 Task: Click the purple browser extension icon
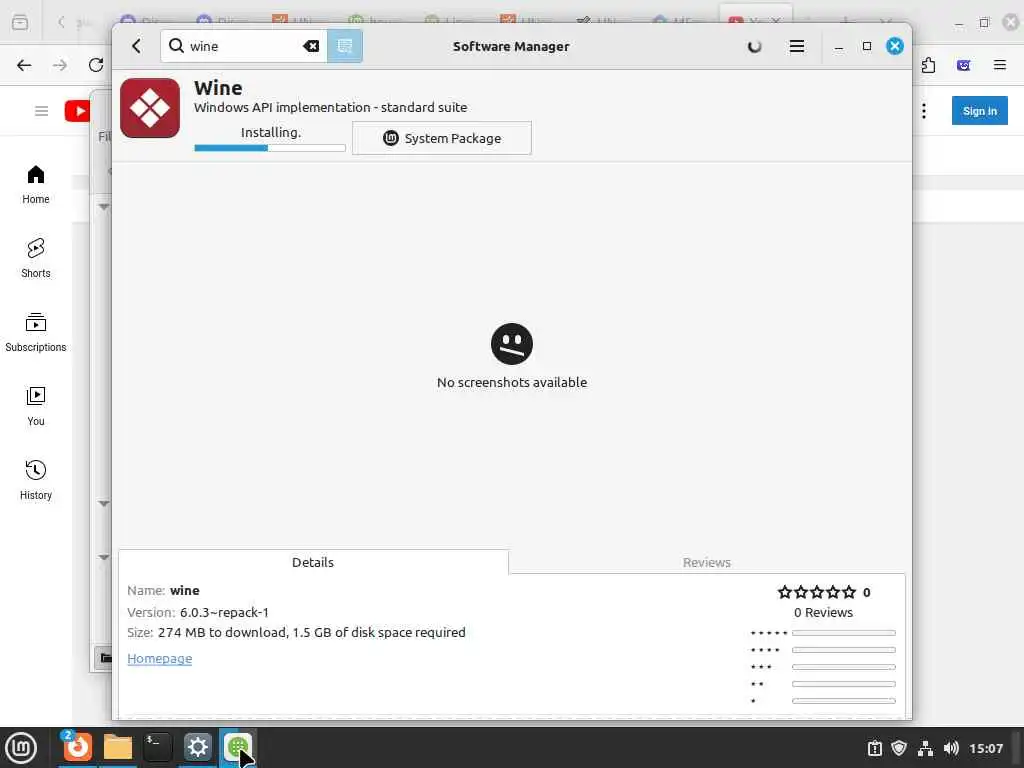963,65
